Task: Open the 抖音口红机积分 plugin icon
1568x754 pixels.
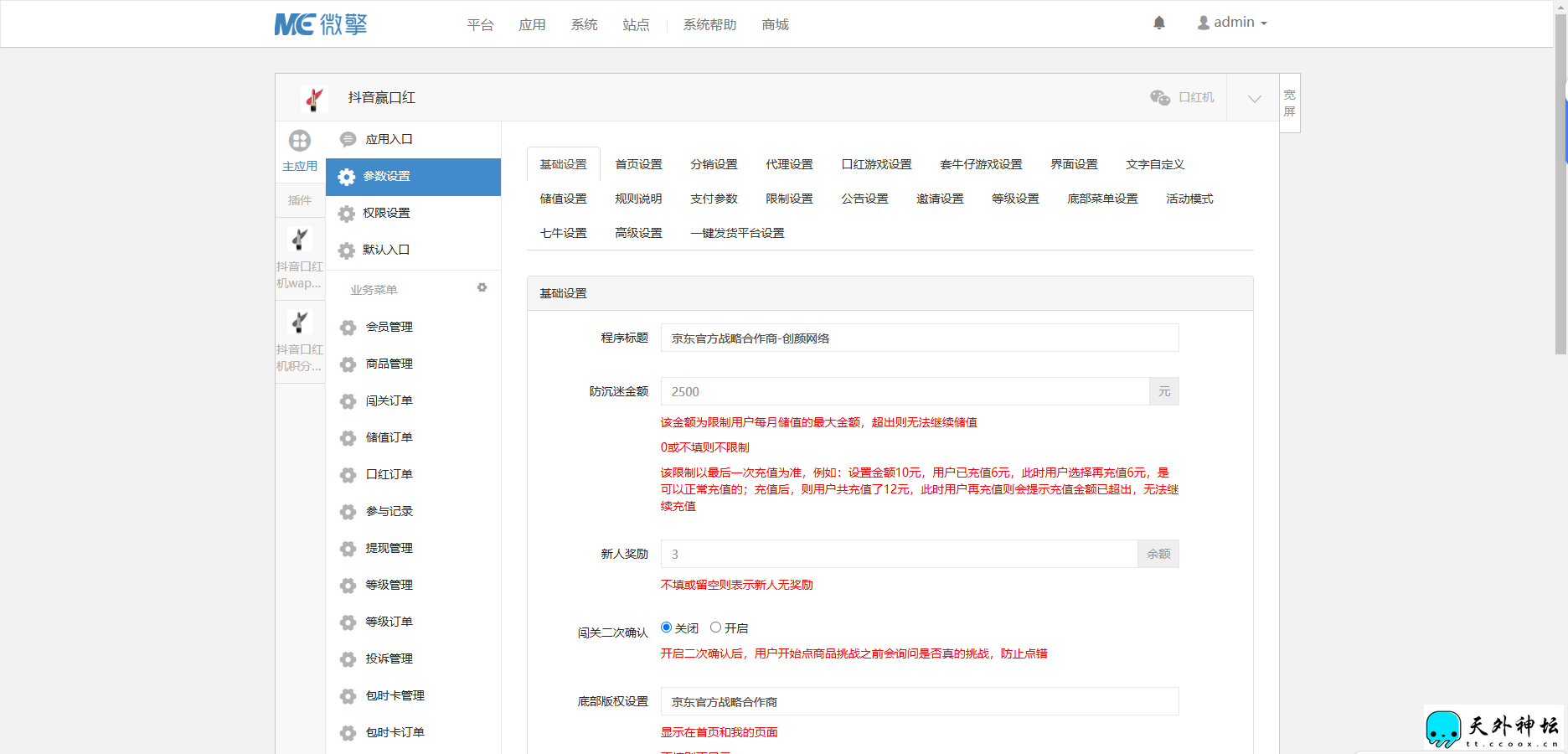Action: tap(300, 323)
